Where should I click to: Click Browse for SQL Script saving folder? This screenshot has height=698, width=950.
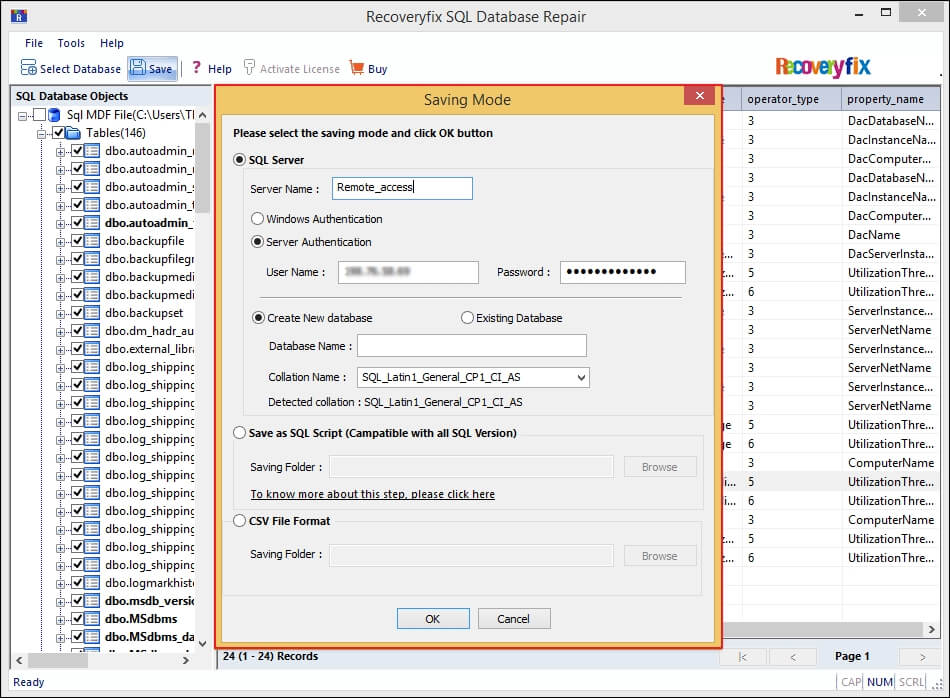pyautogui.click(x=659, y=467)
